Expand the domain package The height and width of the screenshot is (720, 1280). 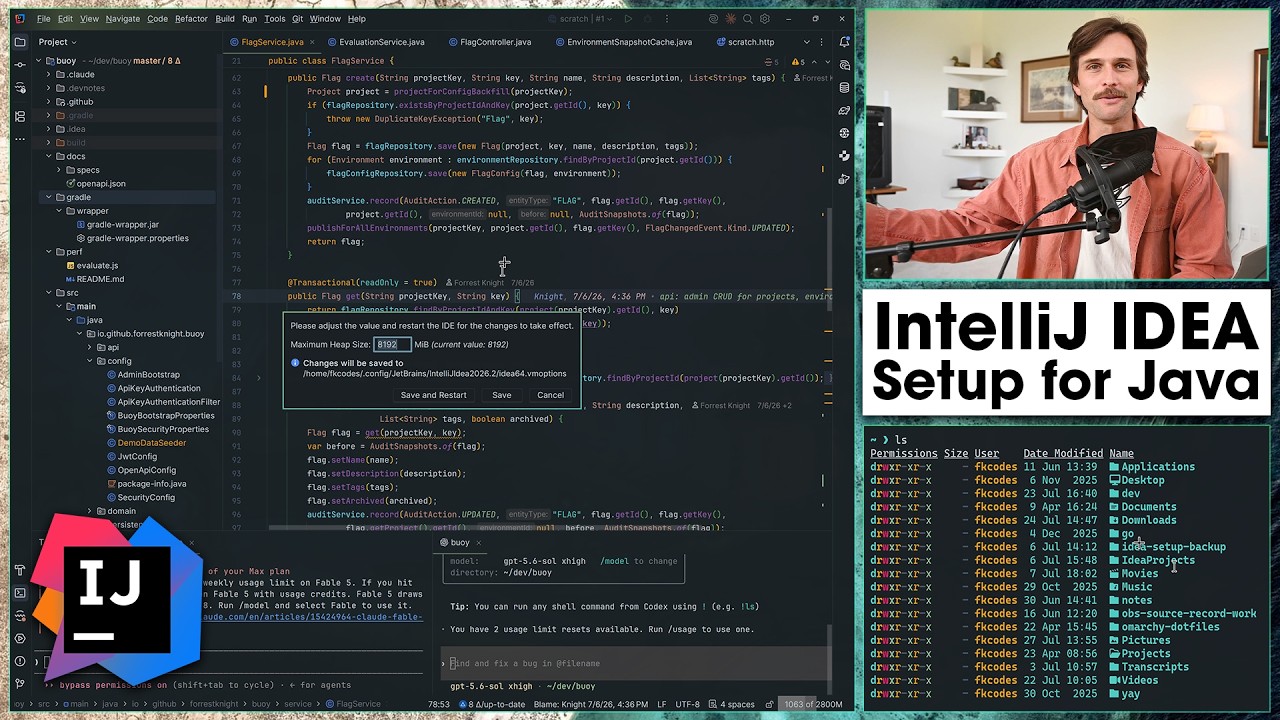pos(89,511)
